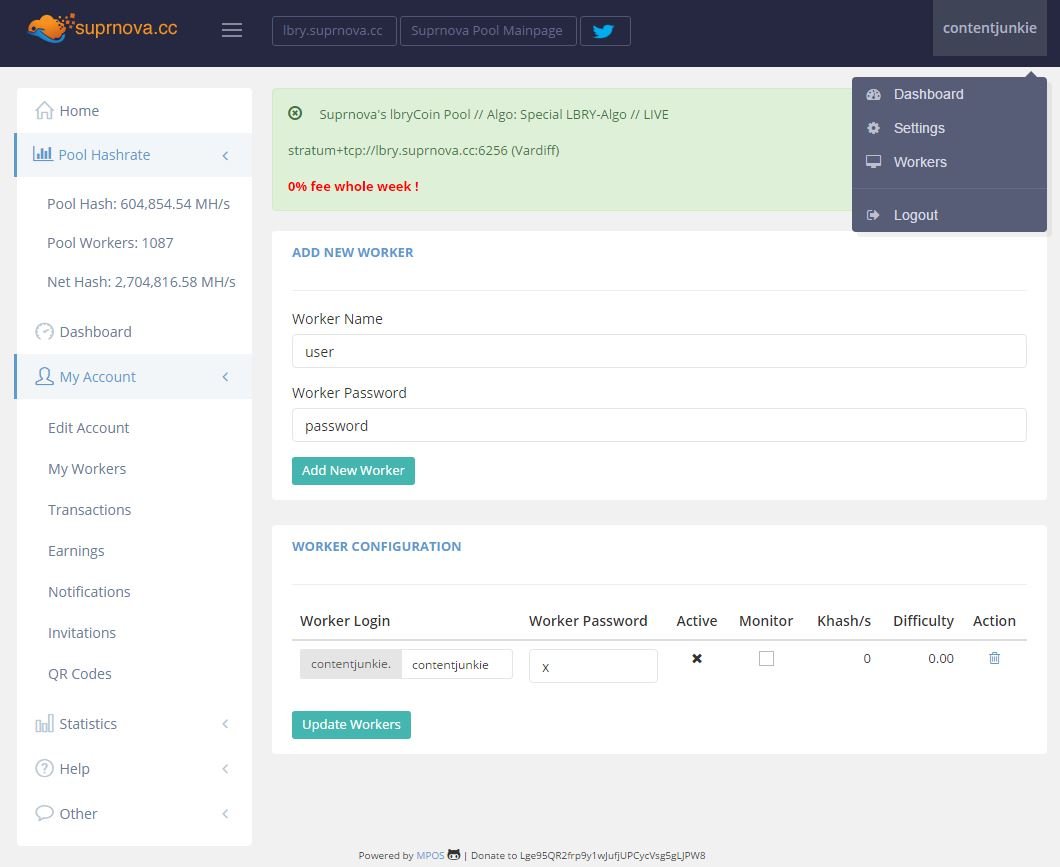
Task: Click the Home house icon
Action: pyautogui.click(x=45, y=110)
